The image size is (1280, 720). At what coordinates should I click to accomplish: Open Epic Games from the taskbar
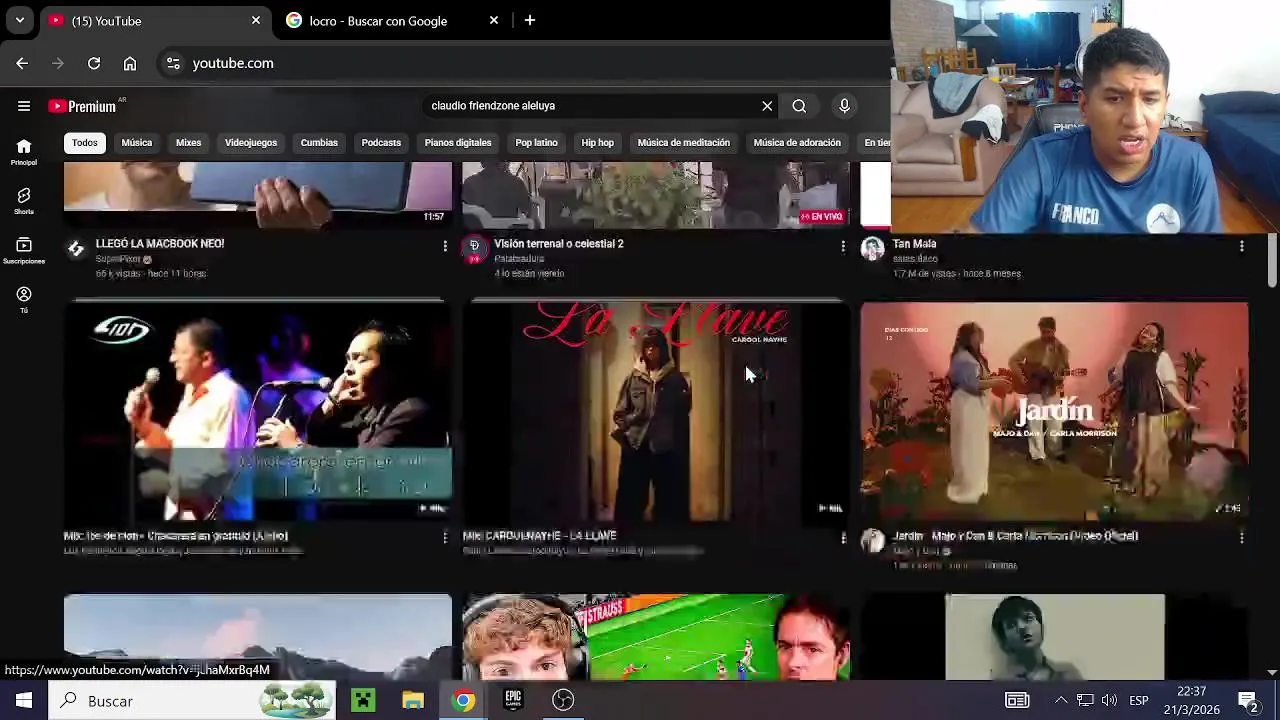coord(513,701)
